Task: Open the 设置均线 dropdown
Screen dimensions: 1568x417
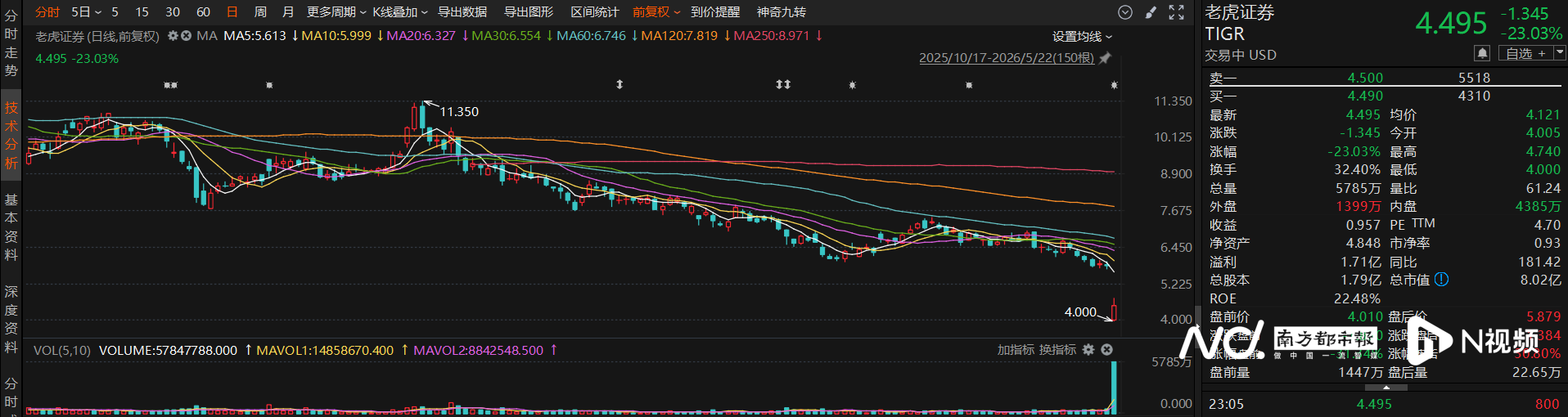Action: (1082, 37)
